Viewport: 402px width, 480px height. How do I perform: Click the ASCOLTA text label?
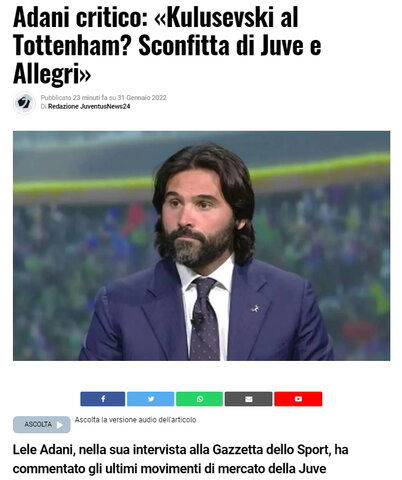38,425
